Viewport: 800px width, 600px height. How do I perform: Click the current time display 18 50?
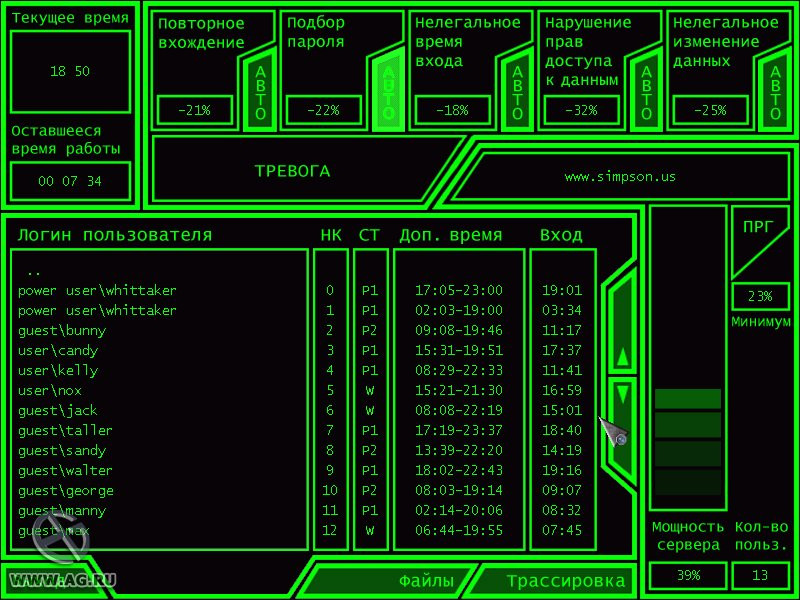(70, 71)
